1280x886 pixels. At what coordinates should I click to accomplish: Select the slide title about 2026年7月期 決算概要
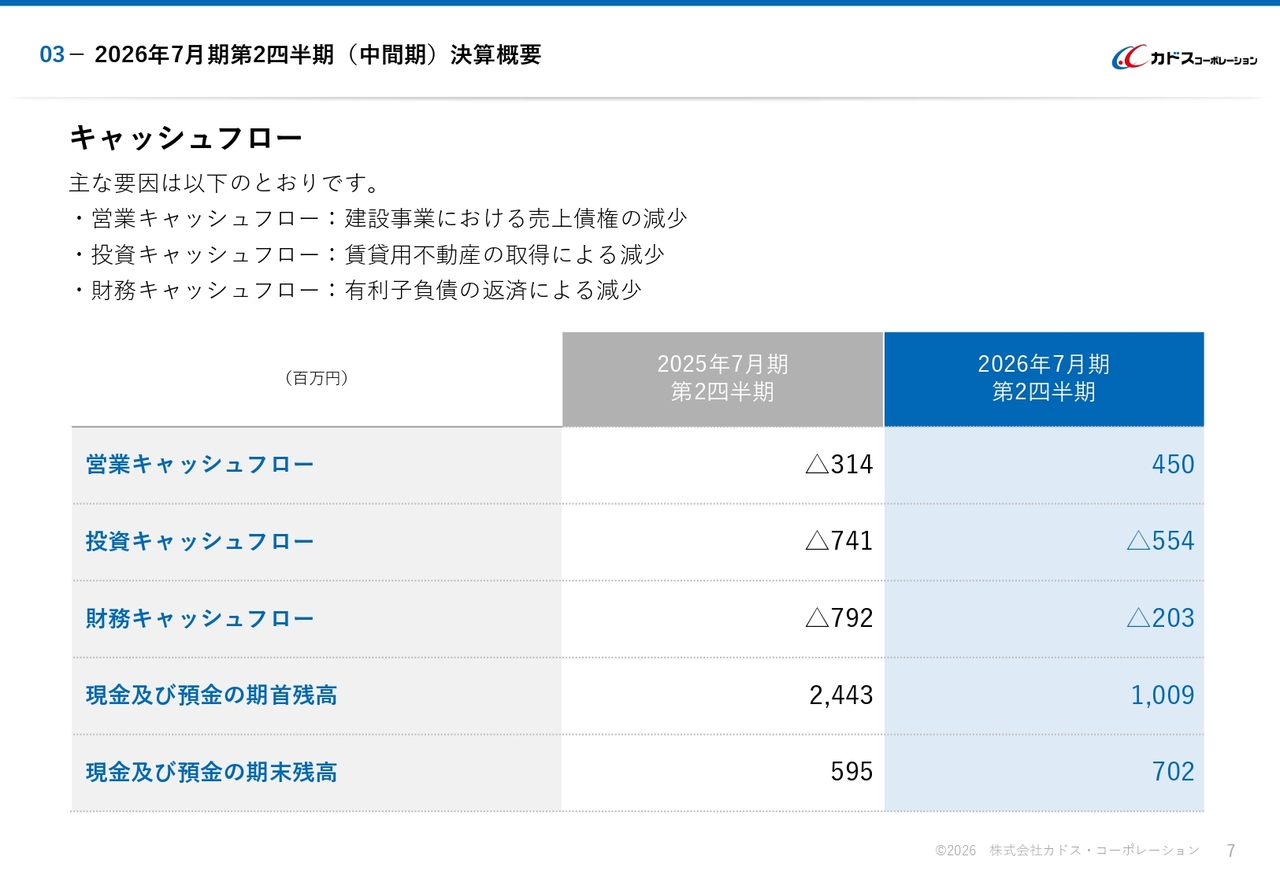(317, 56)
